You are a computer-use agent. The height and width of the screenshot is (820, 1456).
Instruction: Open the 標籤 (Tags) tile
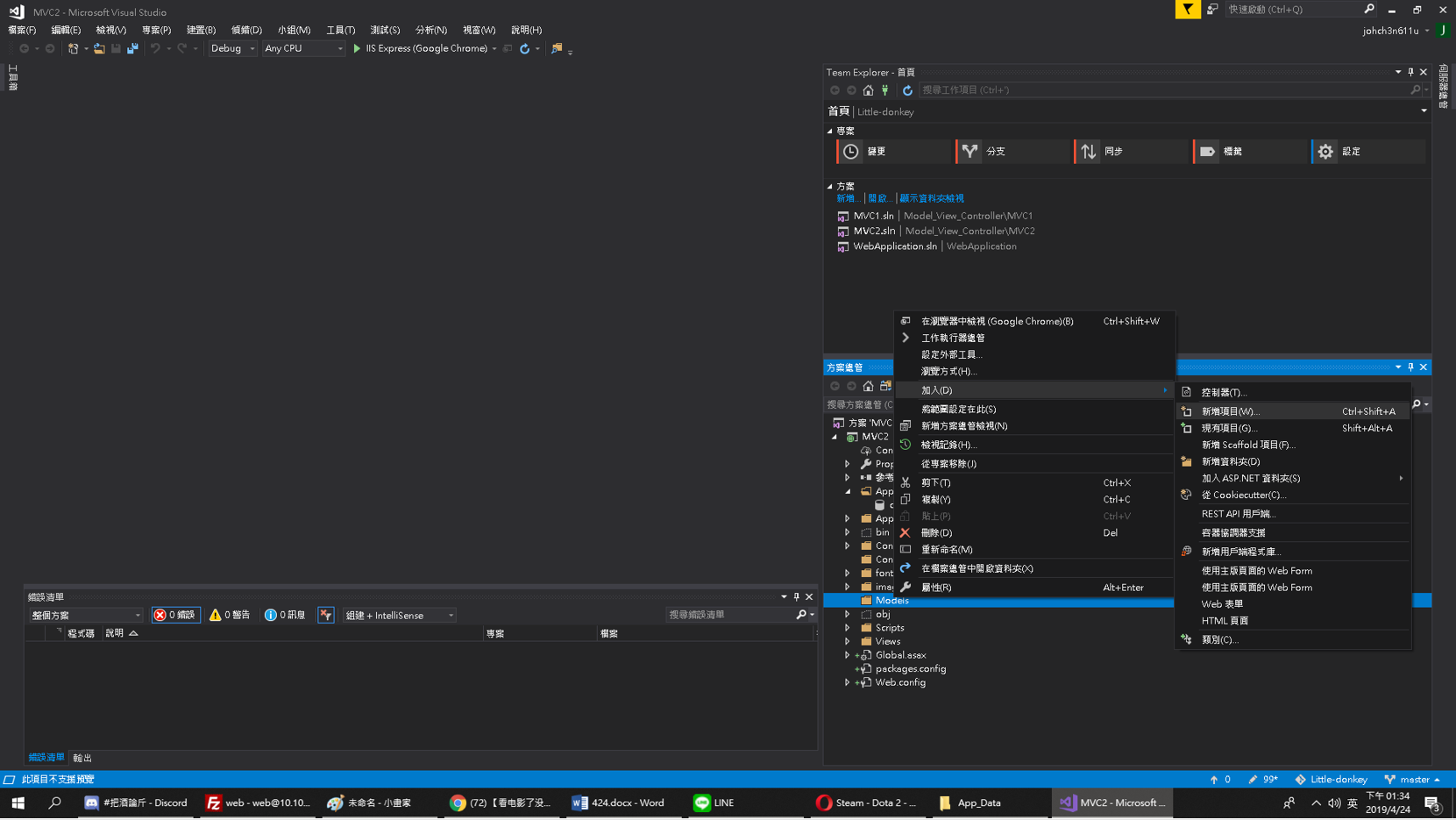[x=1250, y=152]
